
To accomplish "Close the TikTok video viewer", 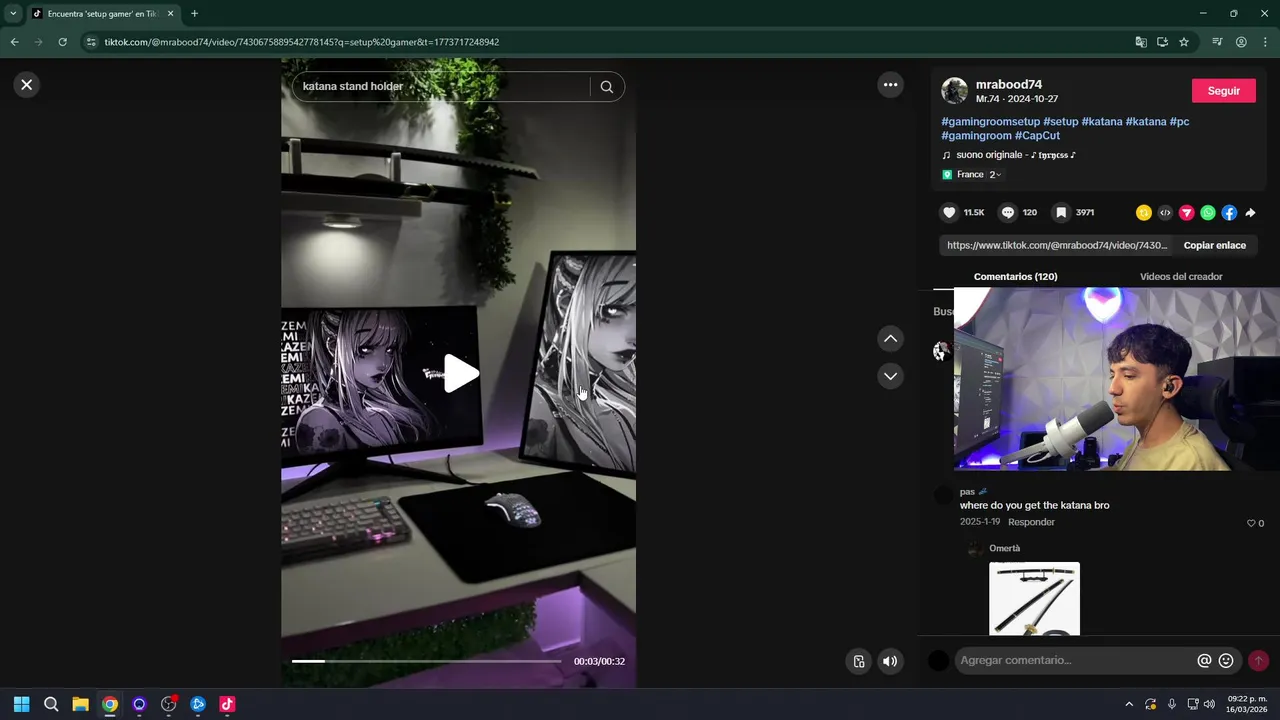I will (x=27, y=85).
